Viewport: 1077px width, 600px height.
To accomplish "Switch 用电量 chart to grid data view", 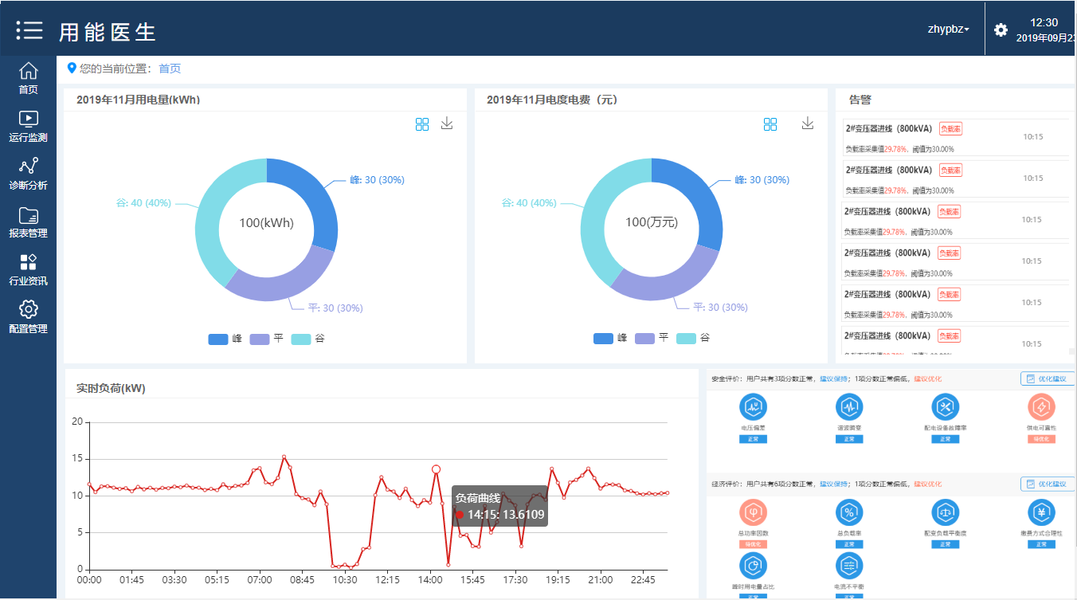I will [x=422, y=124].
